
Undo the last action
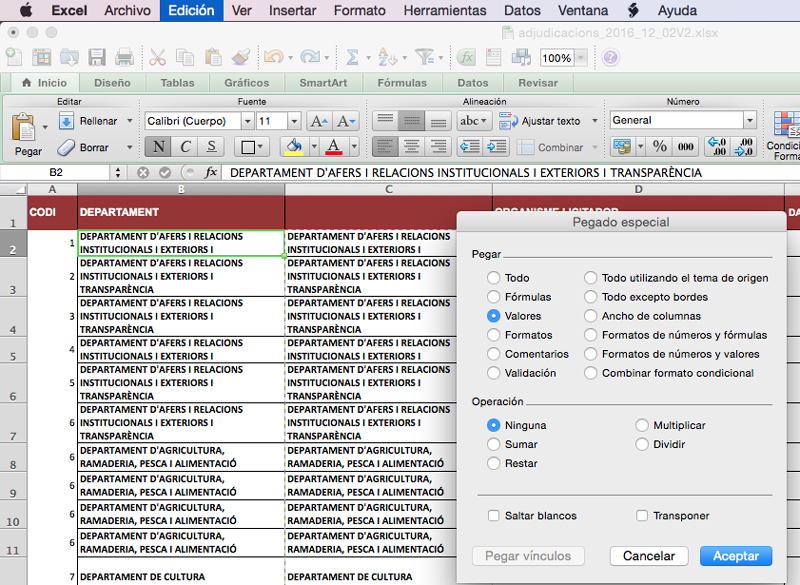273,57
